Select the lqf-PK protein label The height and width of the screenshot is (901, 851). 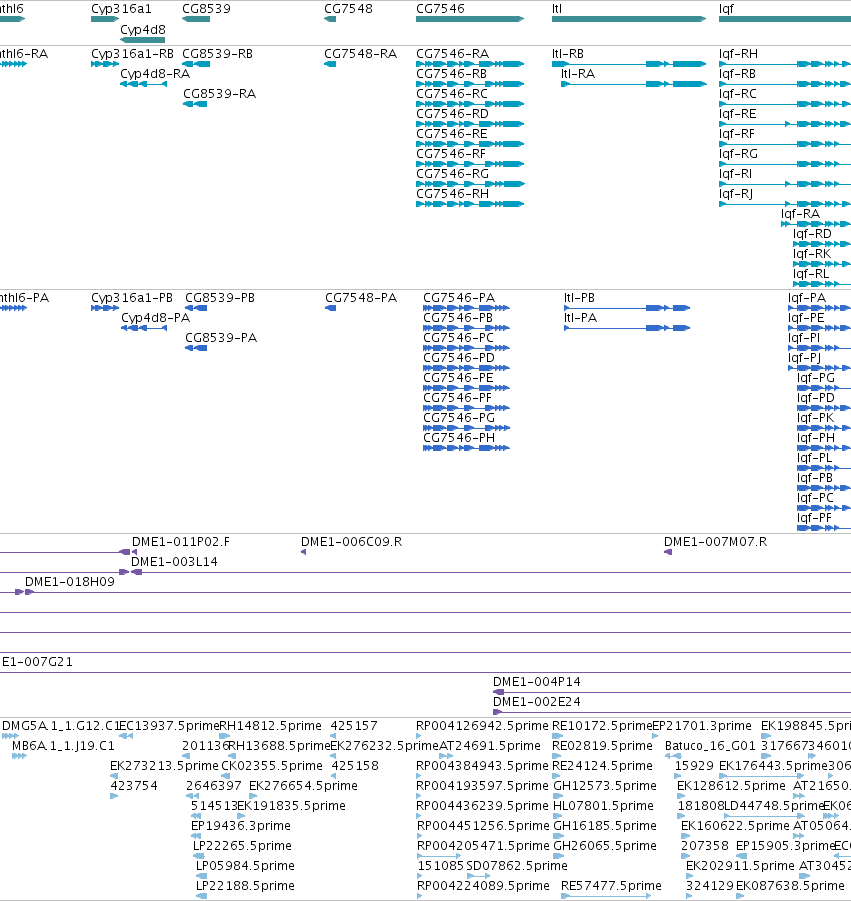pos(815,418)
